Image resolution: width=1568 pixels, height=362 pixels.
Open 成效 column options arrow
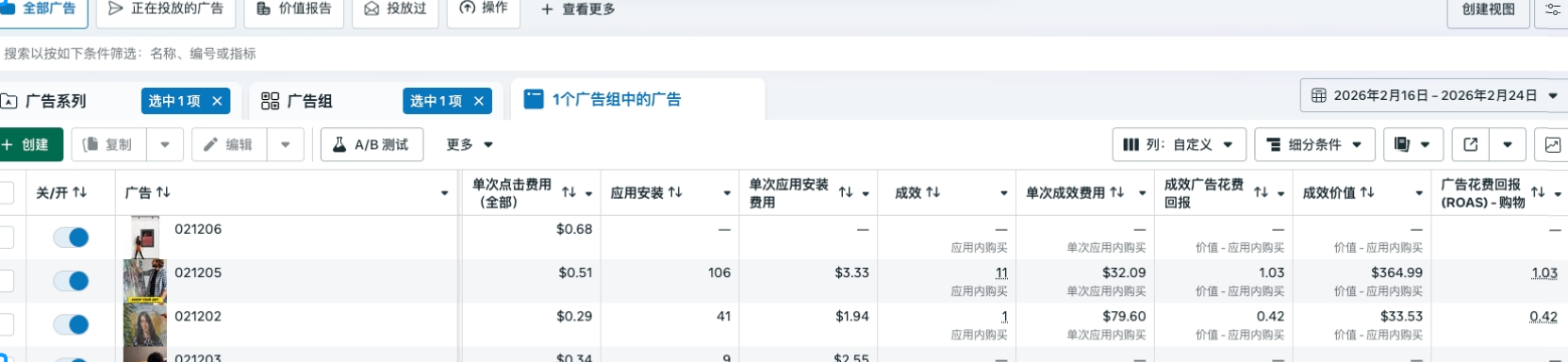(1003, 193)
